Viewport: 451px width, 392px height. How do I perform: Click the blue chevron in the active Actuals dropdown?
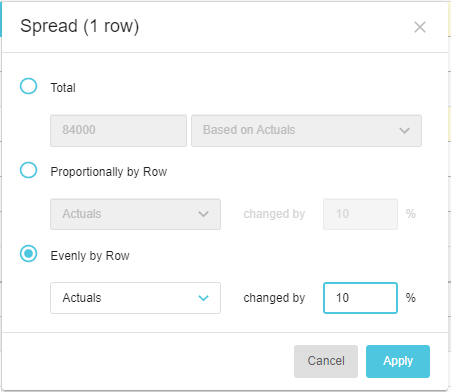pos(203,298)
